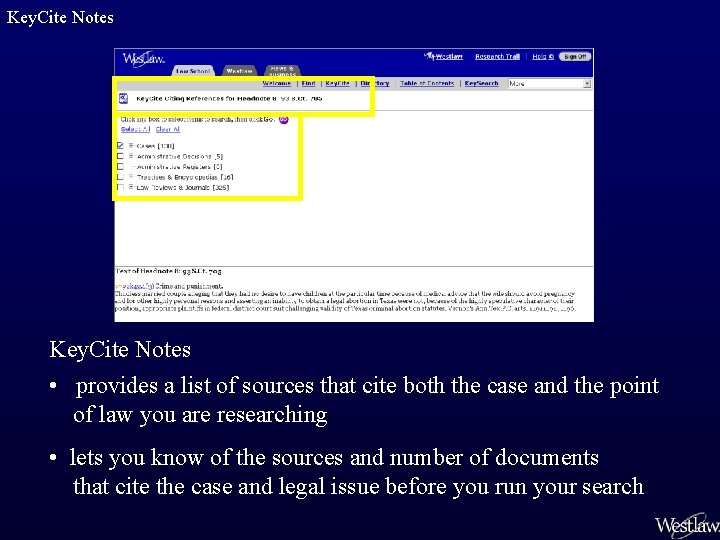Image resolution: width=720 pixels, height=540 pixels.
Task: Open the Directory link
Action: pyautogui.click(x=375, y=83)
